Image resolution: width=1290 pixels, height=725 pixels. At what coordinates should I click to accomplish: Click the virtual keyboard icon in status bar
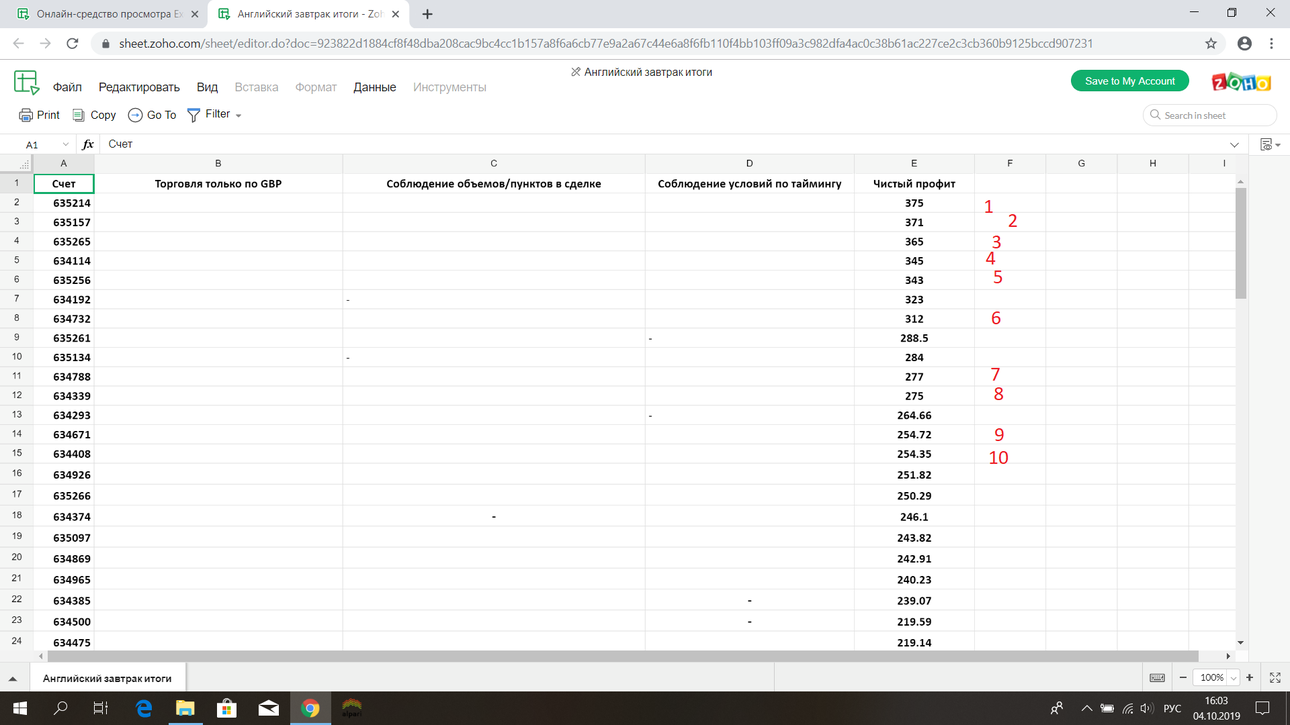[1157, 678]
